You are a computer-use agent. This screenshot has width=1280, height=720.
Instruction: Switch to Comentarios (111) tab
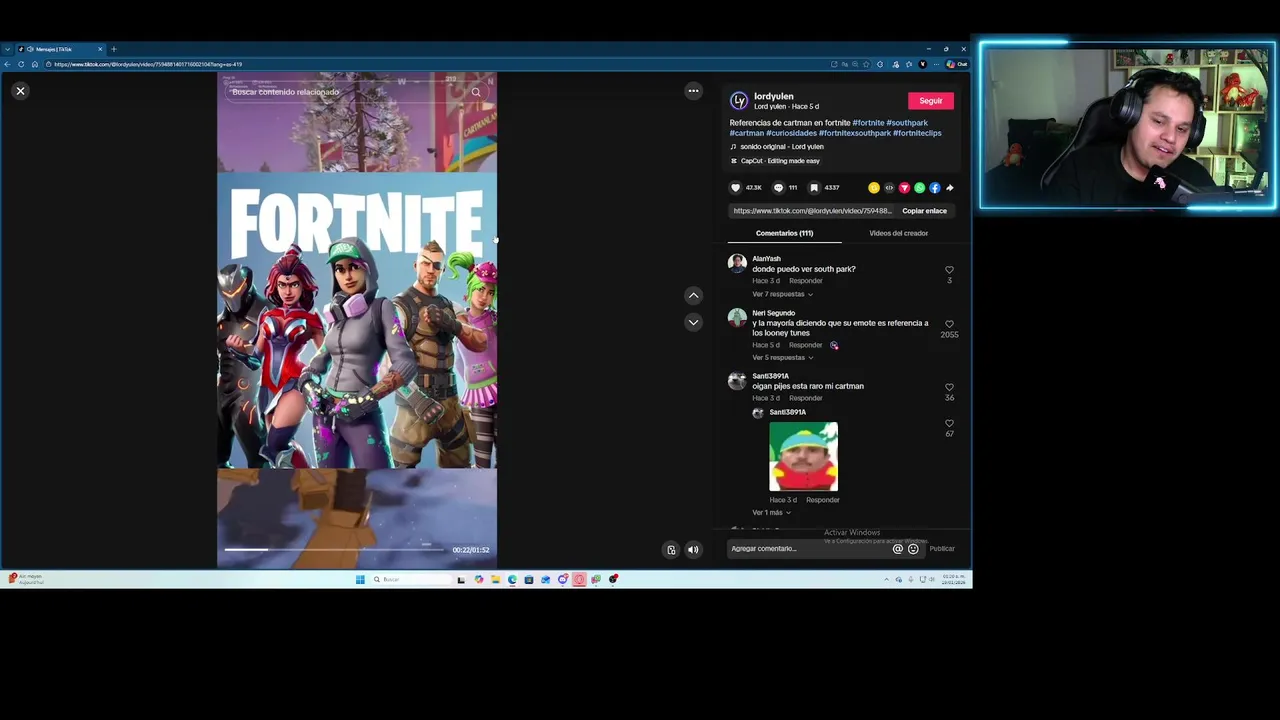pos(784,233)
